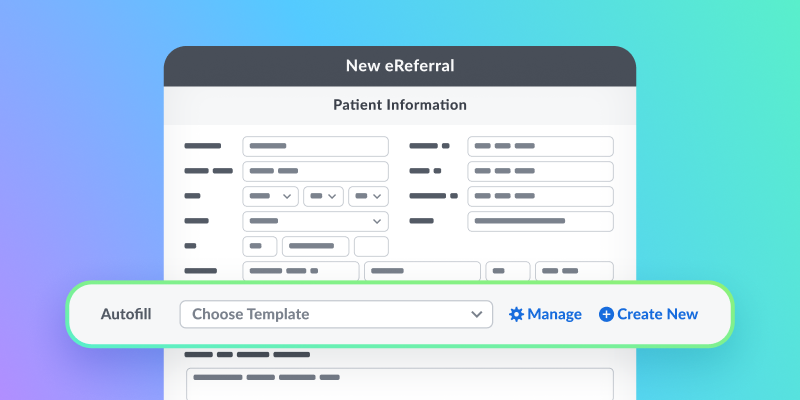Image resolution: width=800 pixels, height=400 pixels.
Task: Click the first input field in left column
Action: 315,146
